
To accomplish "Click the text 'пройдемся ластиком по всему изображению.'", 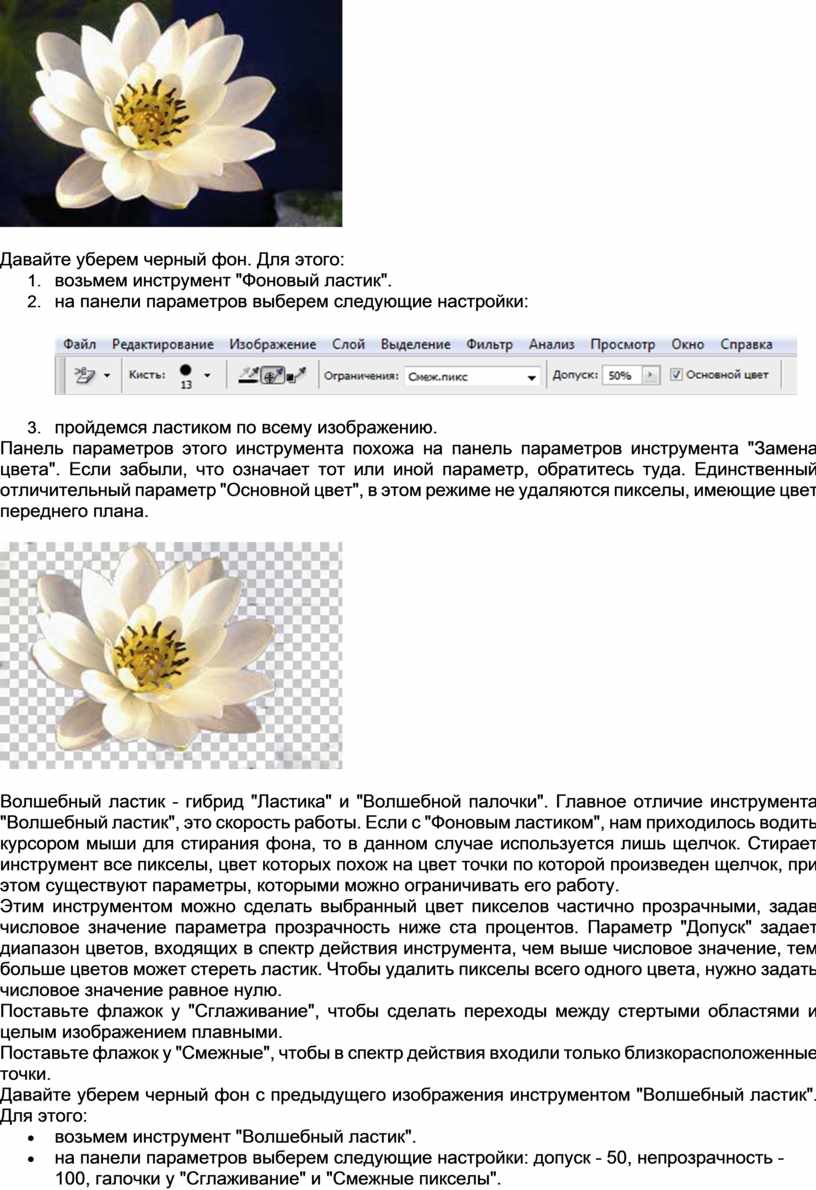I will 245,428.
